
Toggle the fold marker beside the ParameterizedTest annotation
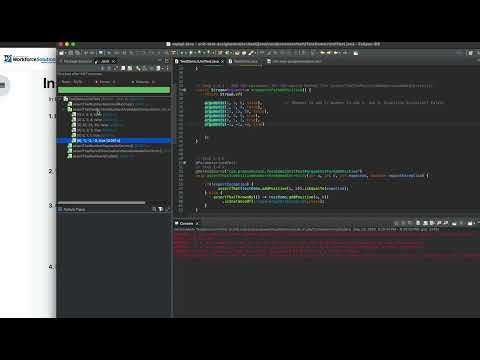point(184,163)
